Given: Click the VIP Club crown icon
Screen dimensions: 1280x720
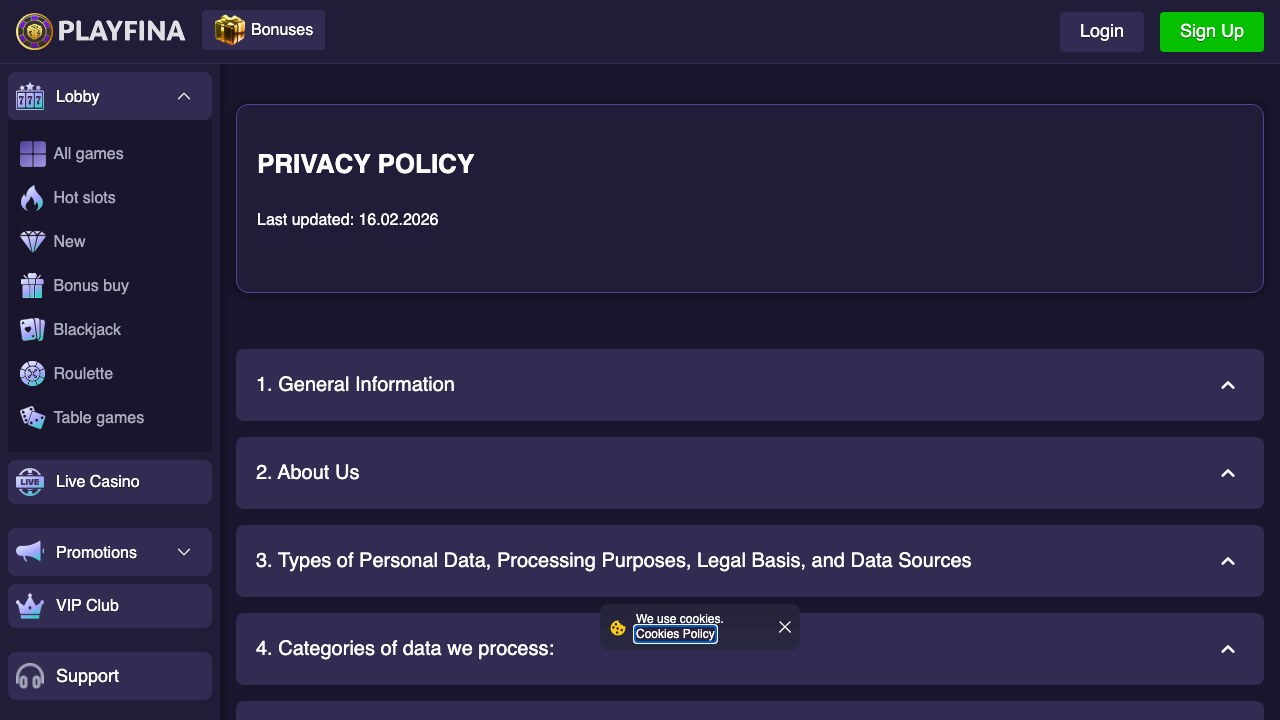Looking at the screenshot, I should coord(30,605).
